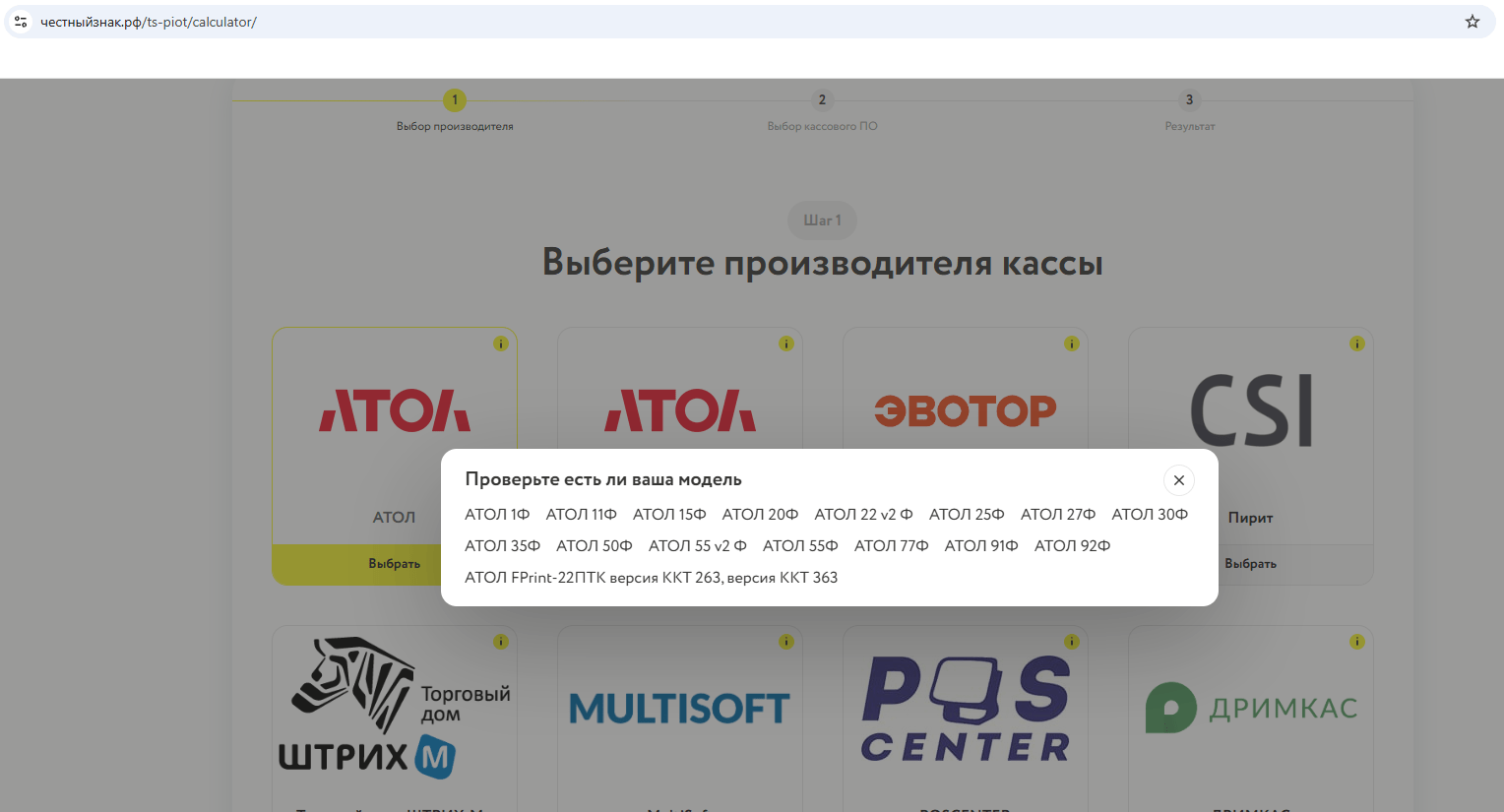Select the POS CENTER logo card
The height and width of the screenshot is (812, 1504).
point(966,709)
